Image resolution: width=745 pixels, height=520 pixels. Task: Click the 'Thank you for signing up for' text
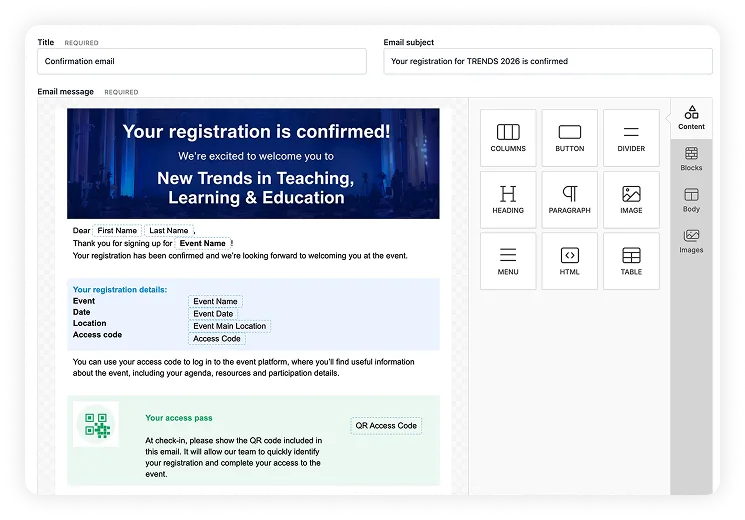[123, 243]
